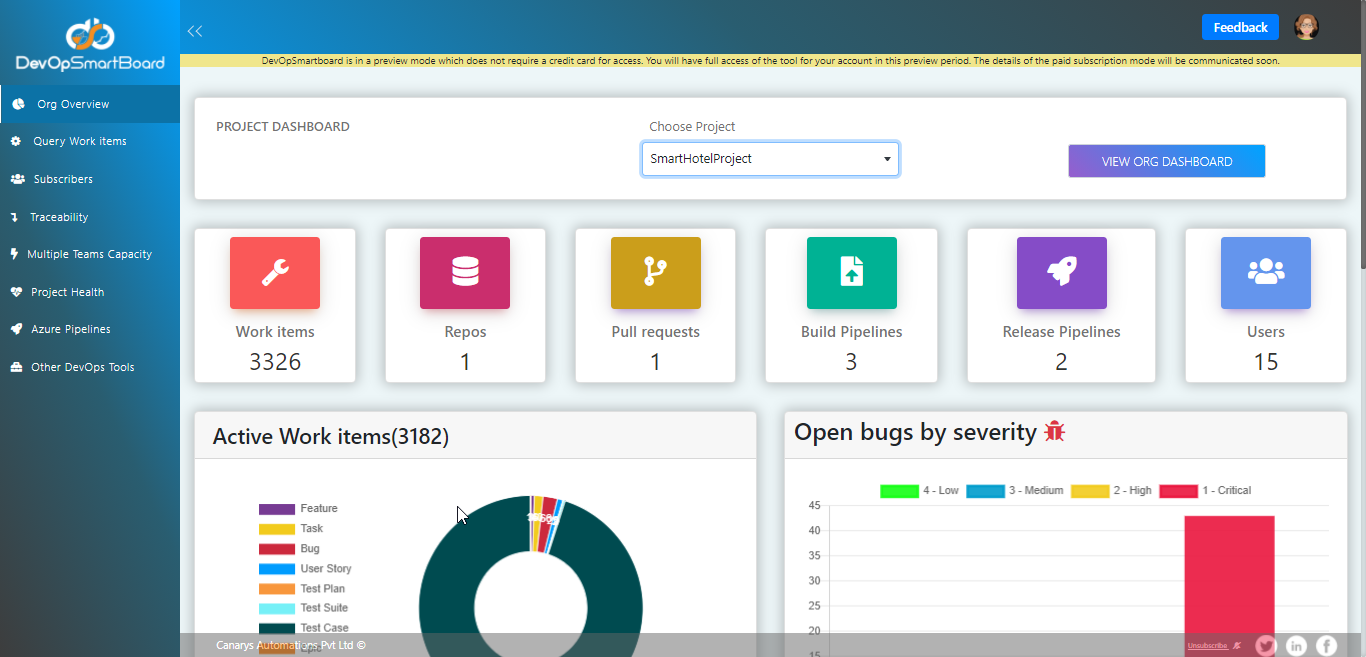
Task: Click the PROJECT DASHBOARD heading
Action: pyautogui.click(x=283, y=127)
